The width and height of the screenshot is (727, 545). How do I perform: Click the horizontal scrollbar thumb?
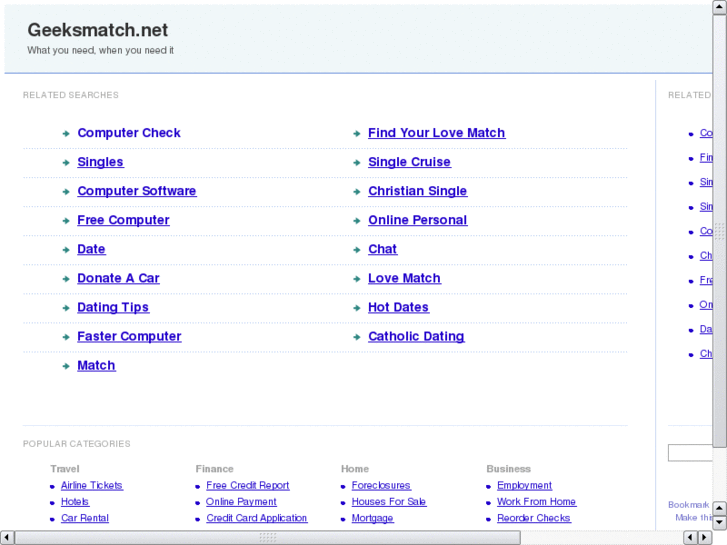(268, 538)
